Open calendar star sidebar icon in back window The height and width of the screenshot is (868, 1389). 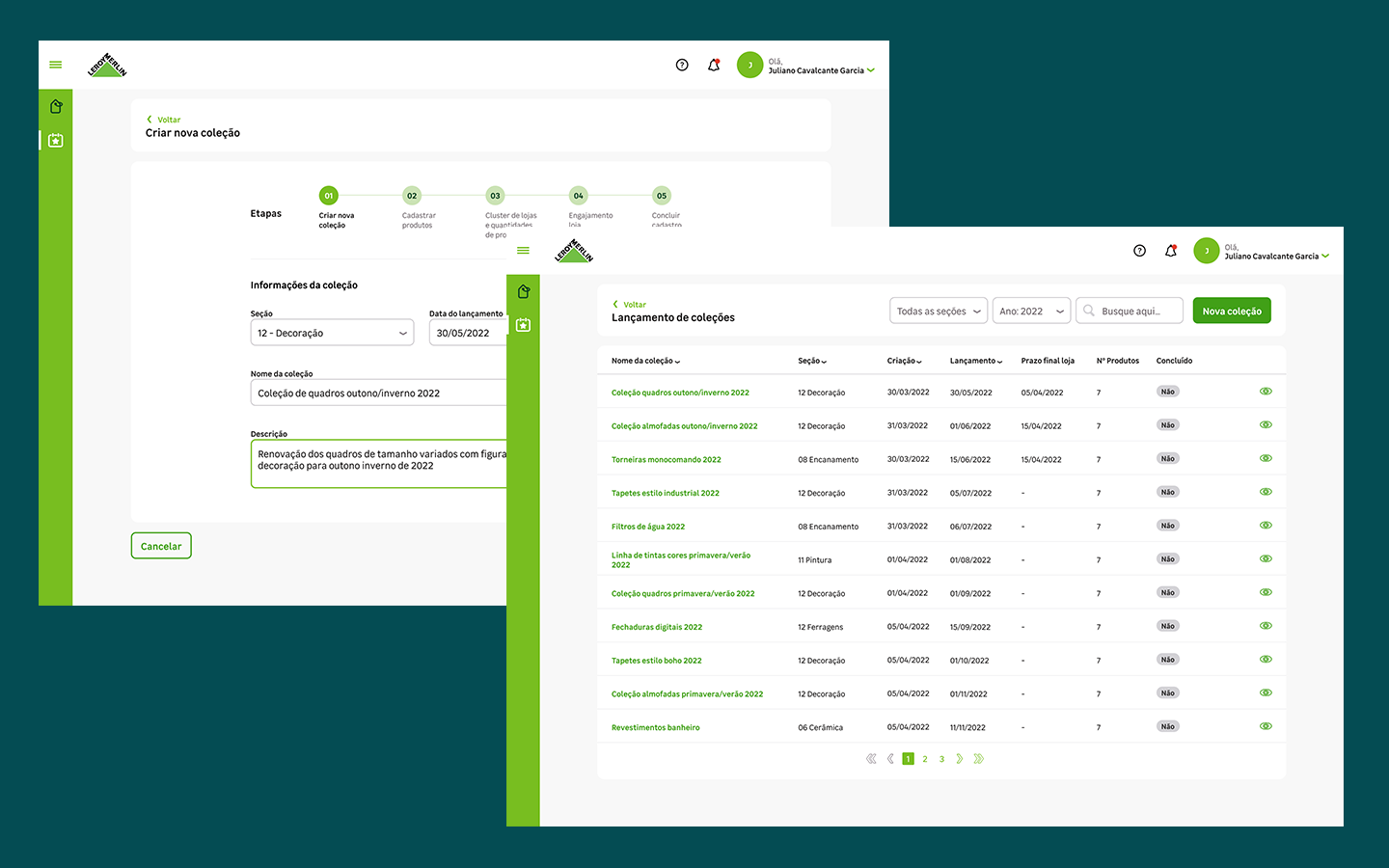56,140
